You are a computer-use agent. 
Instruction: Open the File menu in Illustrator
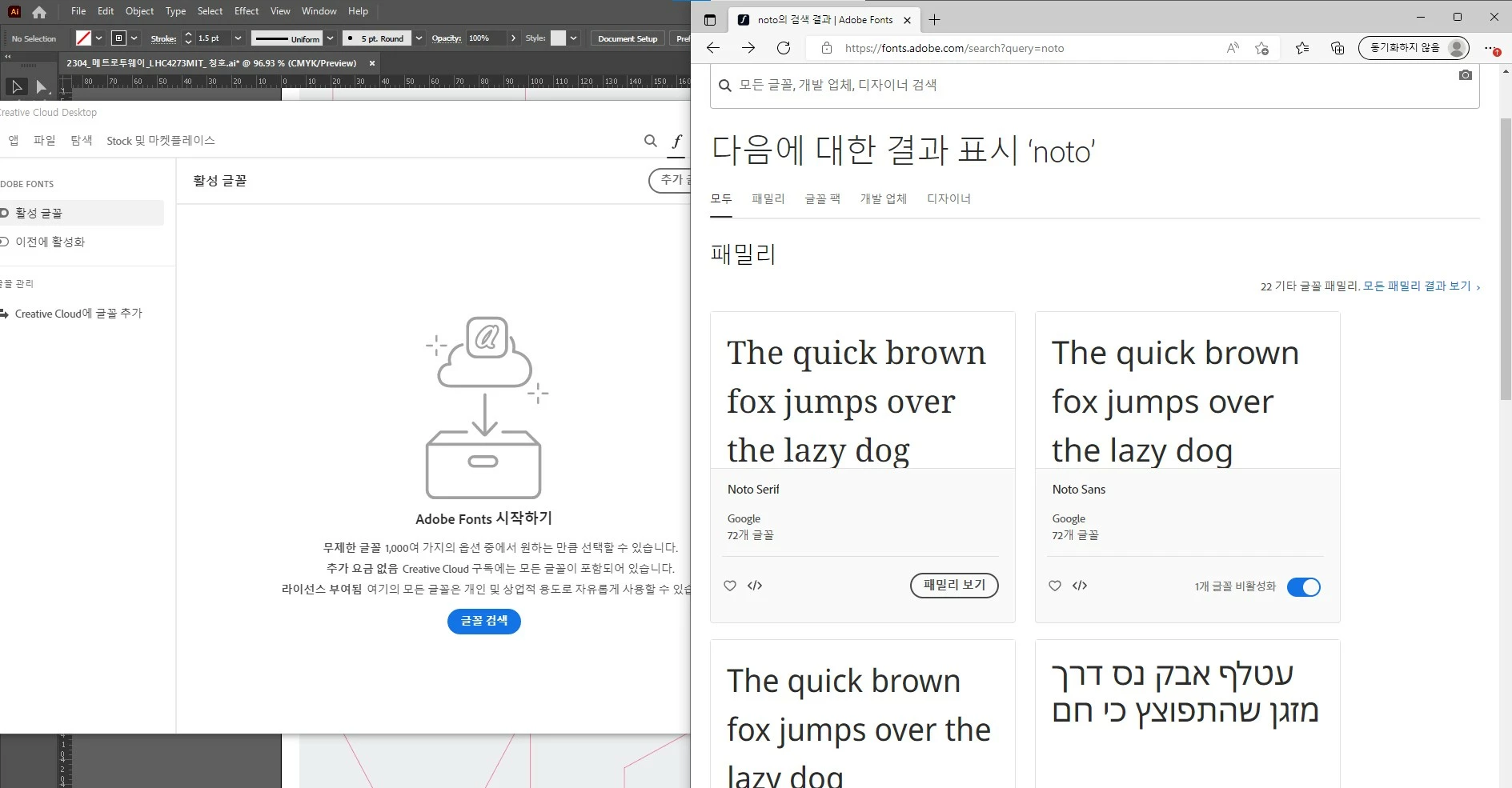78,11
